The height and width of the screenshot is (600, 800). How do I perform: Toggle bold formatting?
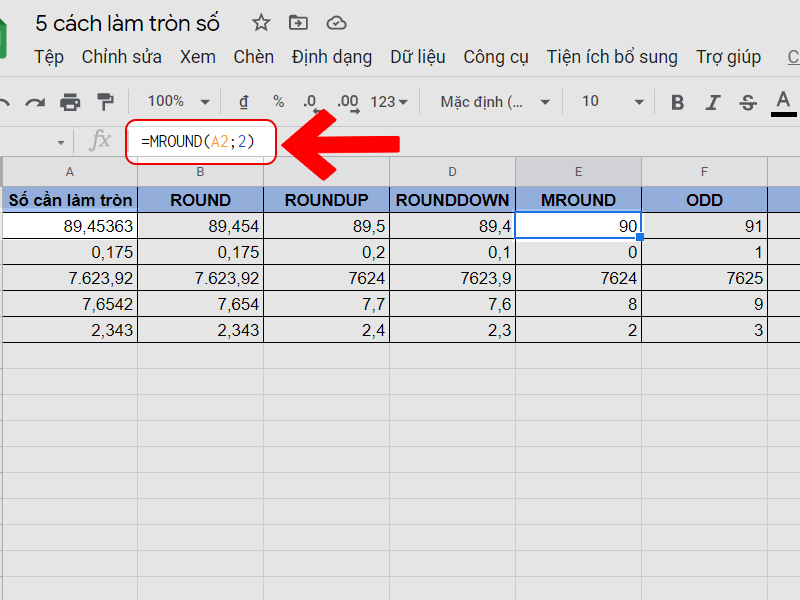pos(678,102)
